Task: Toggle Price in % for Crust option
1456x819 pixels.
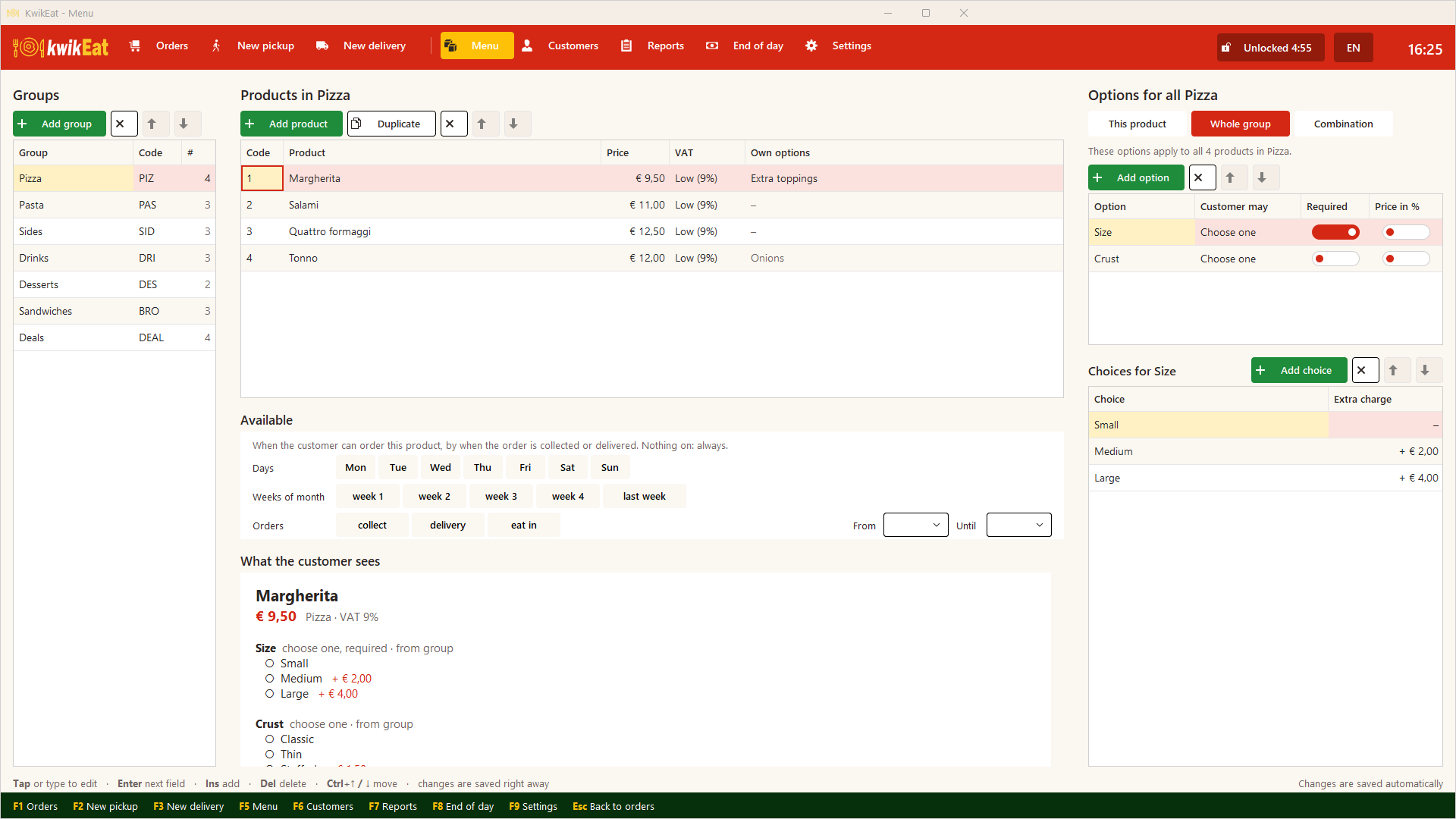Action: (1406, 259)
